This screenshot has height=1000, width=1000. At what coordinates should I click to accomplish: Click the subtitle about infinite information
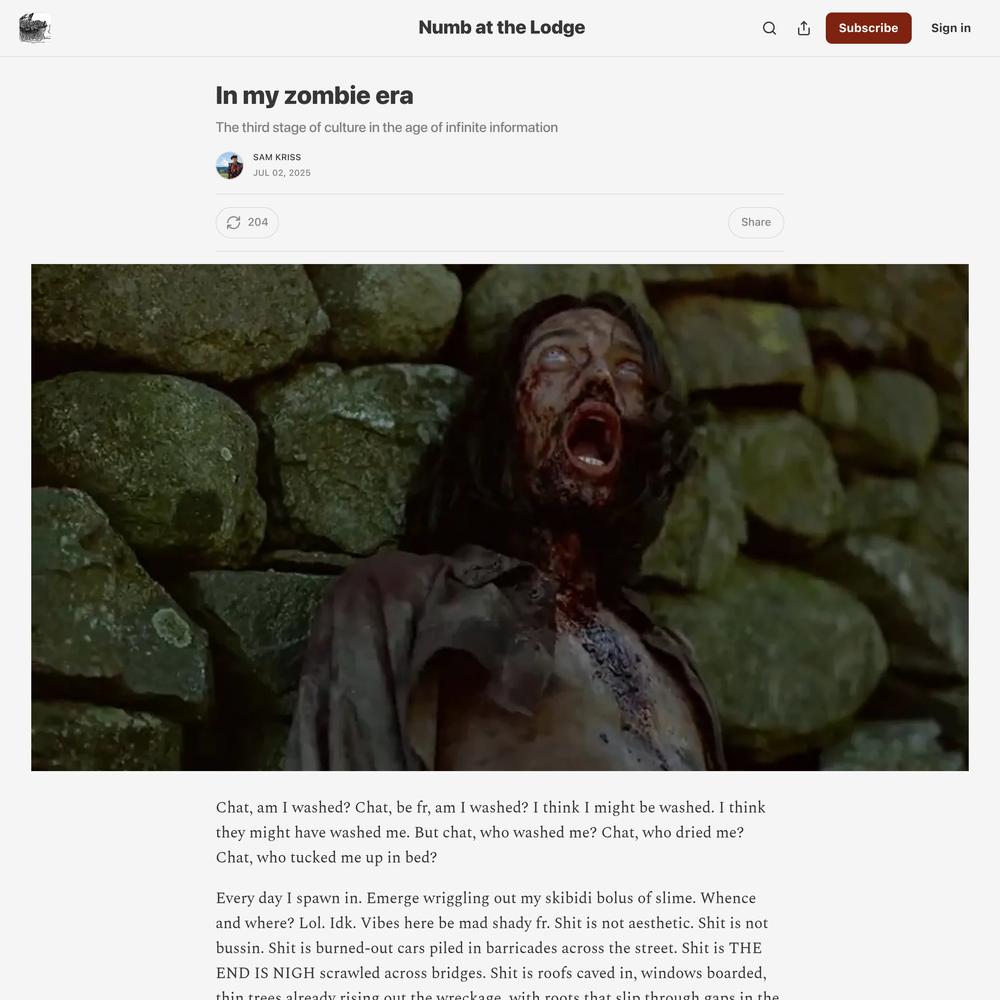(386, 128)
